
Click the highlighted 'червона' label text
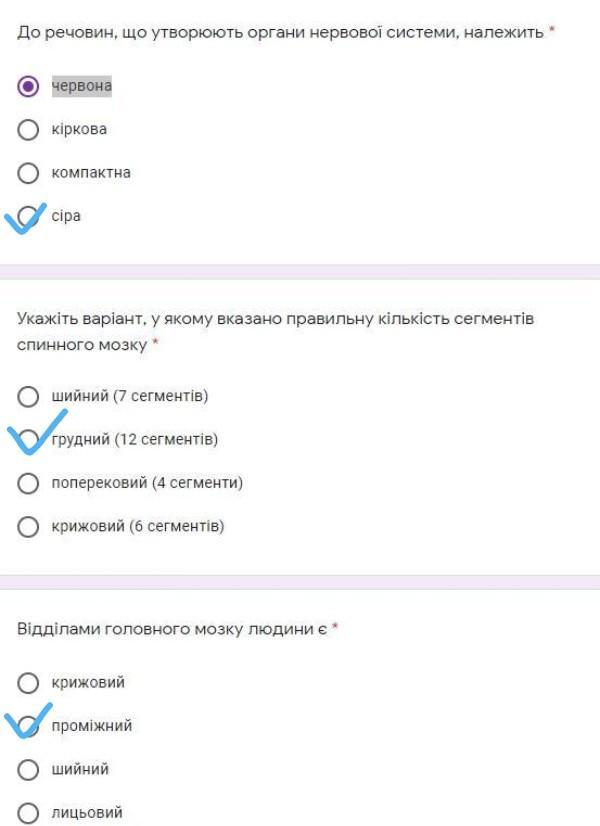[82, 86]
